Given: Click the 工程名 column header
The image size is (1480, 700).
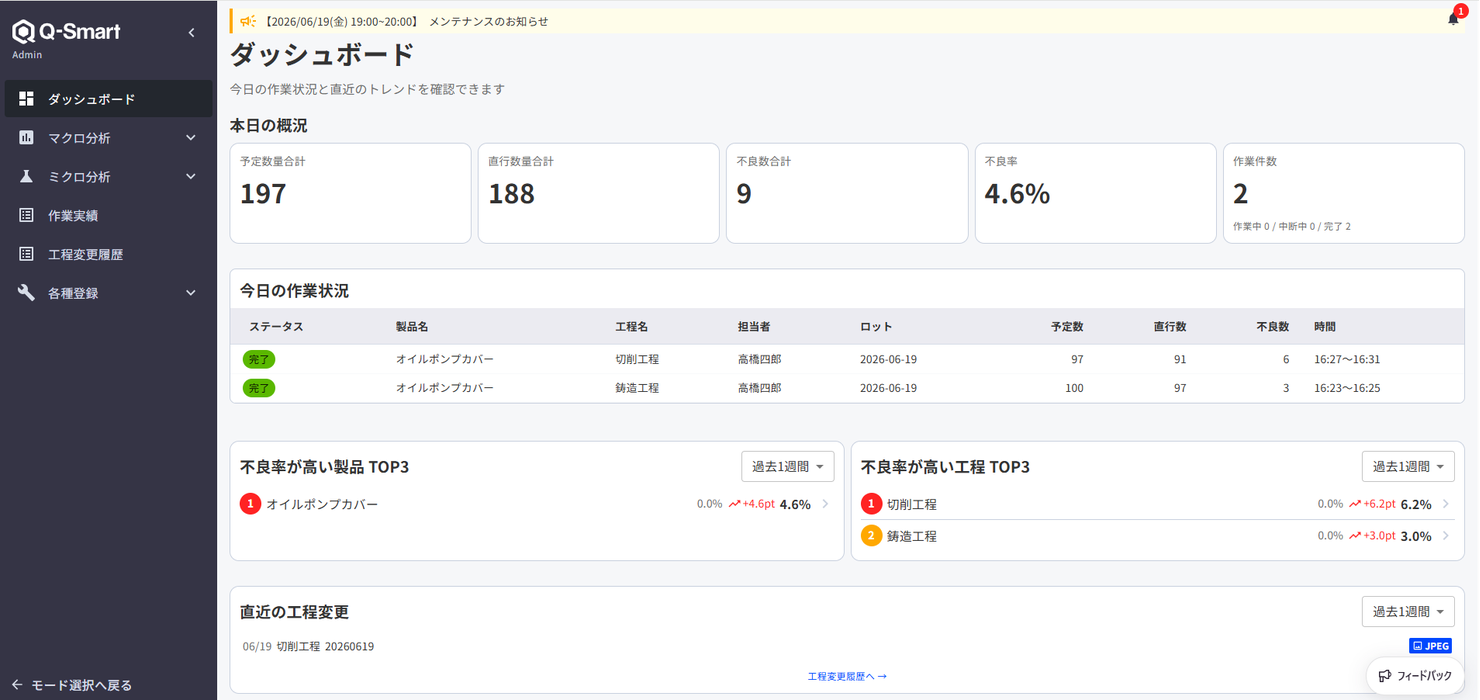Looking at the screenshot, I should pos(632,327).
